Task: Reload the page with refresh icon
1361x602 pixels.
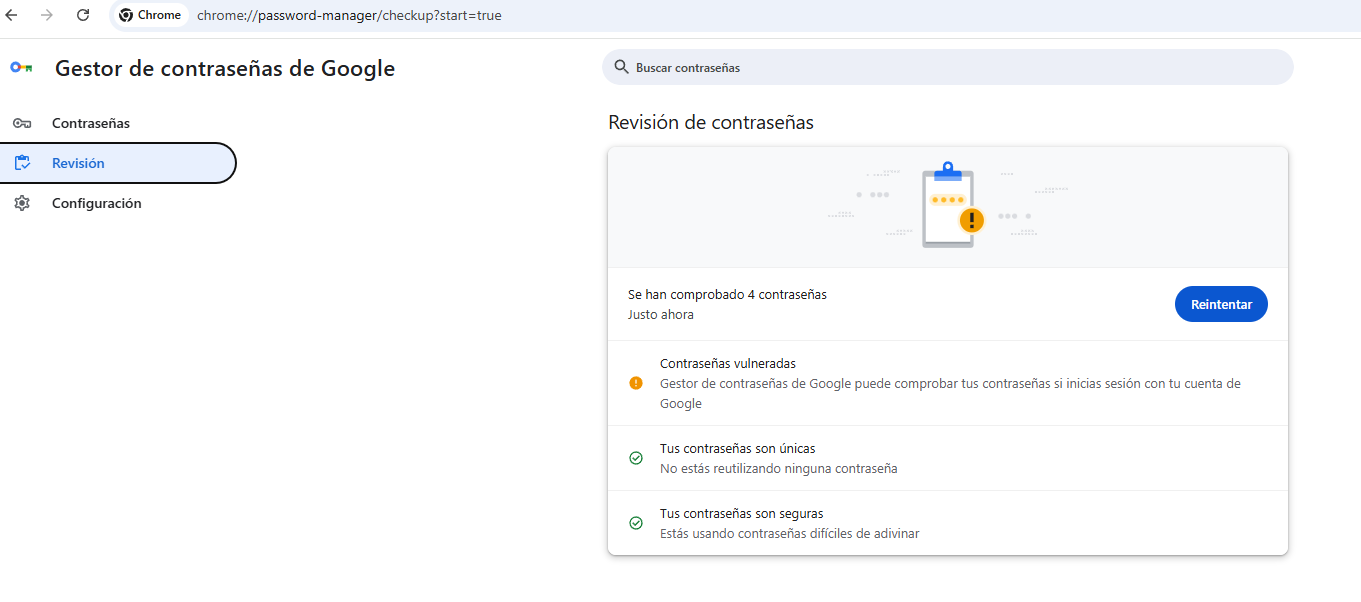Action: pyautogui.click(x=83, y=15)
